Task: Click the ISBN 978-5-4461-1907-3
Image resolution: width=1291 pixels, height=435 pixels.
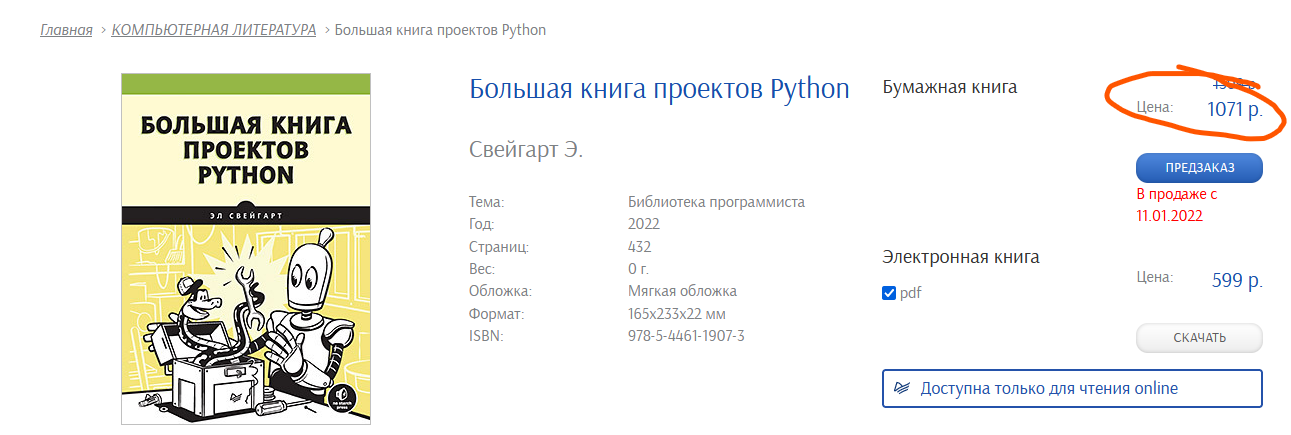Action: [x=686, y=335]
